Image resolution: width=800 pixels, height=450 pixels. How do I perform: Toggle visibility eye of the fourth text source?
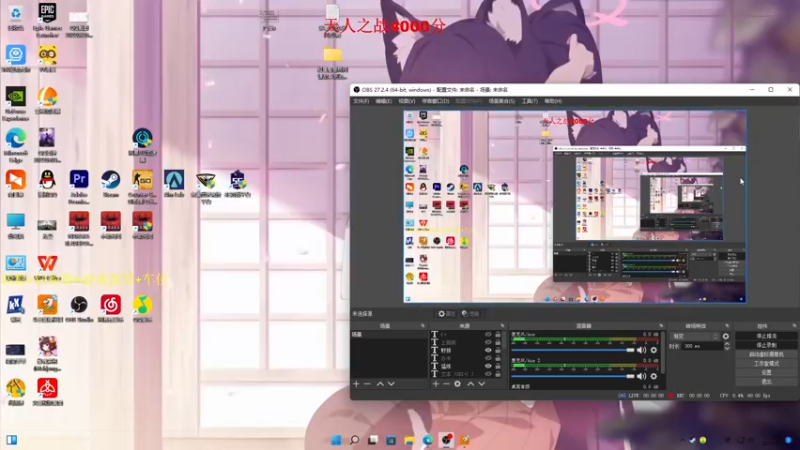[488, 358]
